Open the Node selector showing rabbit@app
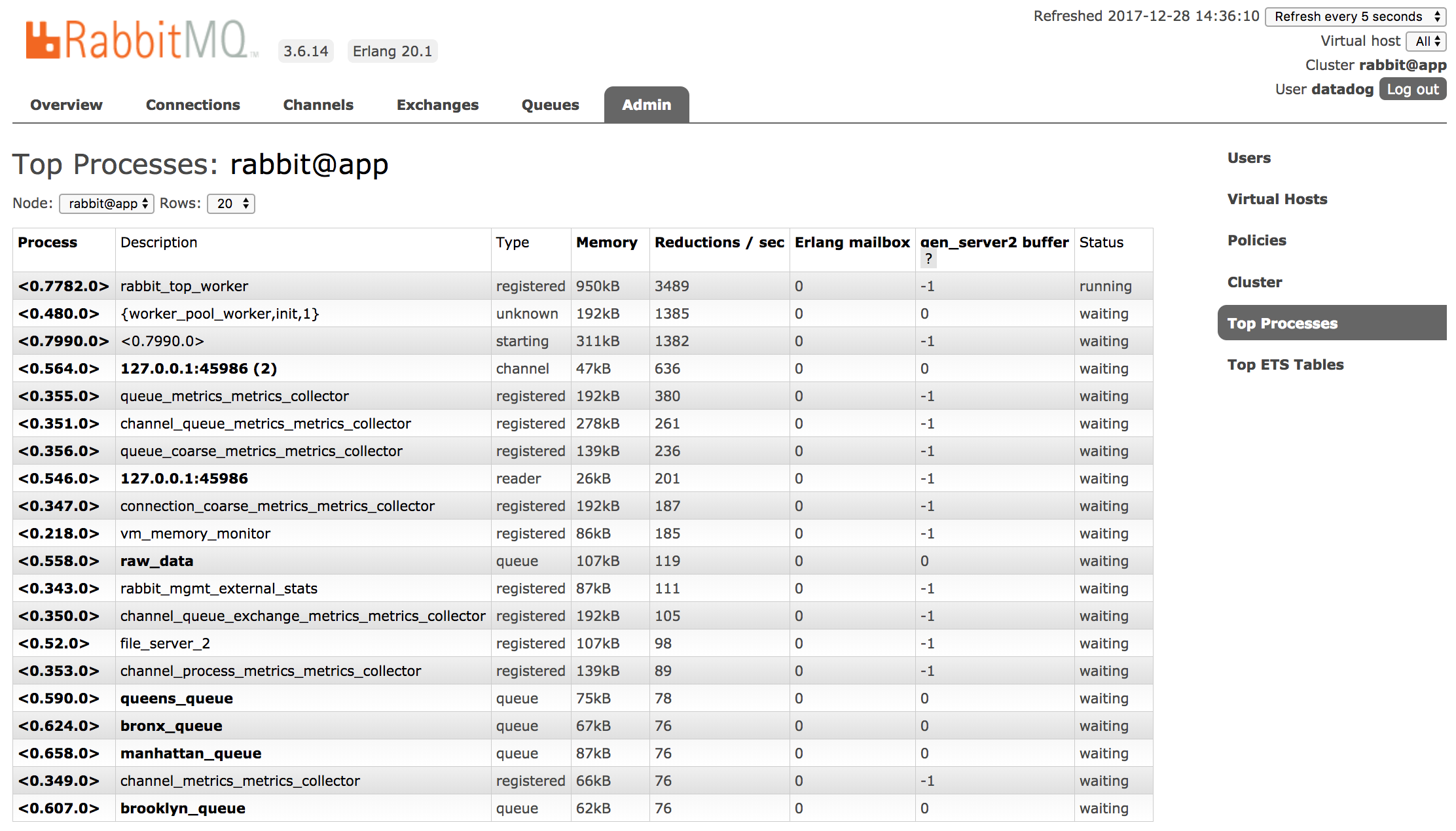Viewport: 1456px width, 831px height. [105, 203]
